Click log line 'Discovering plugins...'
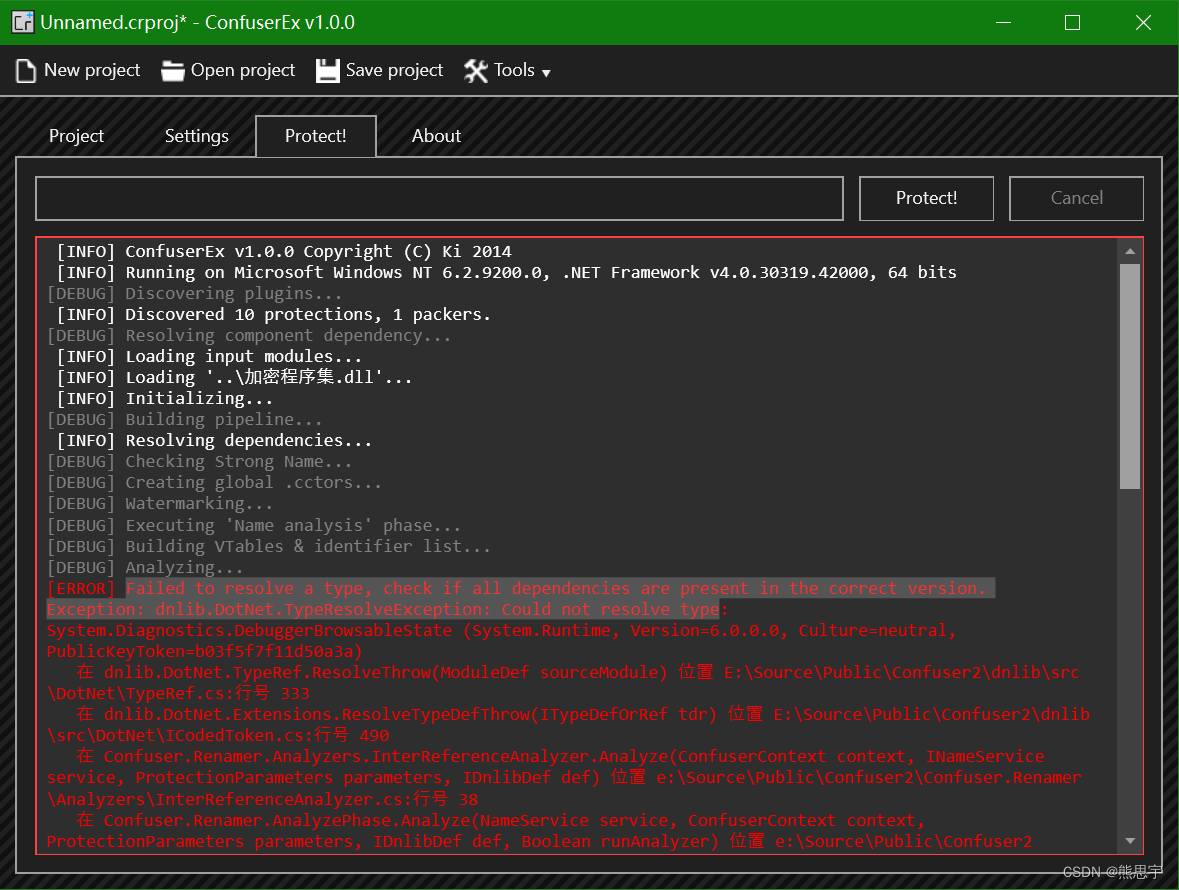 (194, 294)
